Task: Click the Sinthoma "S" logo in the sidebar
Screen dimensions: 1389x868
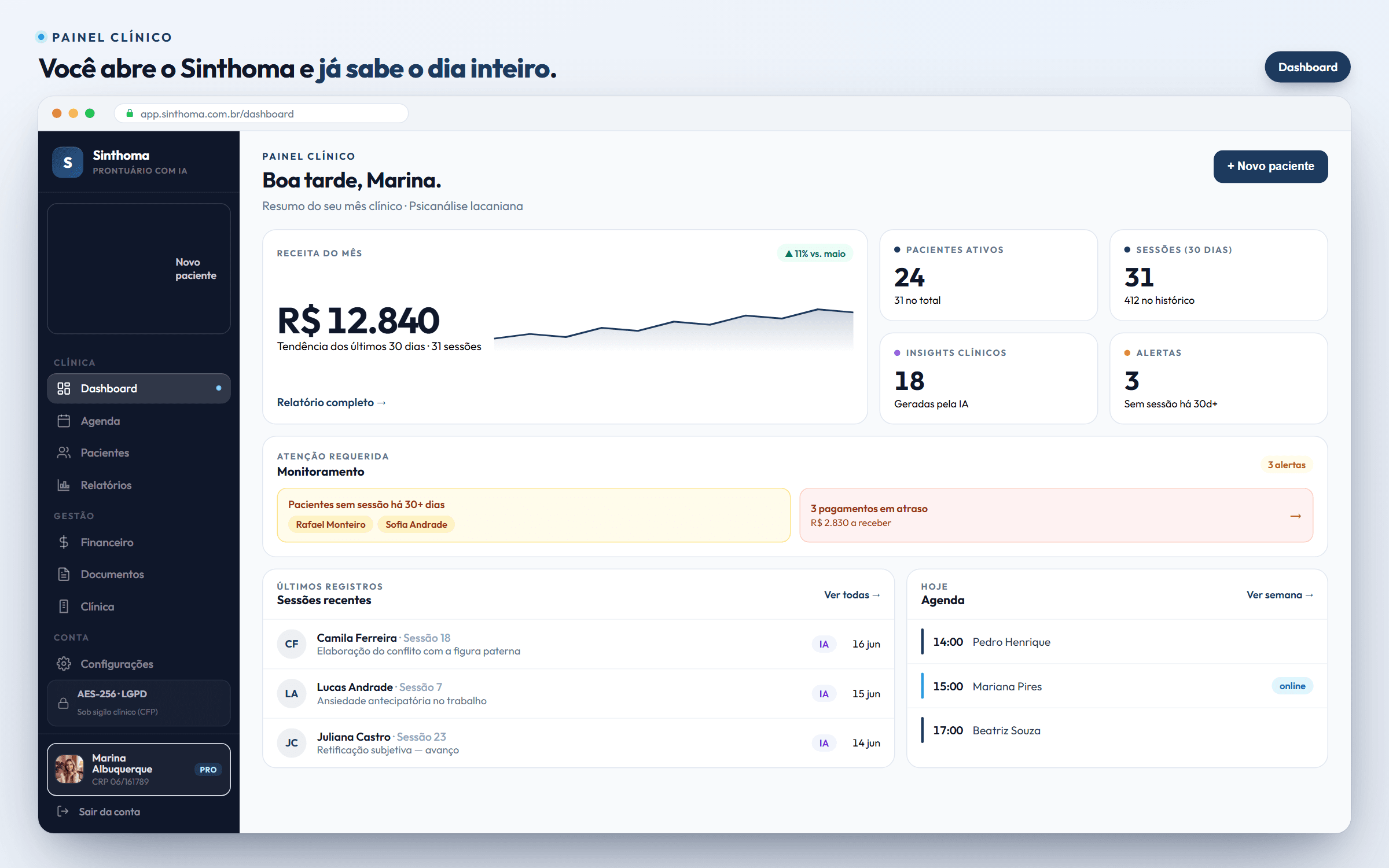Action: click(68, 163)
